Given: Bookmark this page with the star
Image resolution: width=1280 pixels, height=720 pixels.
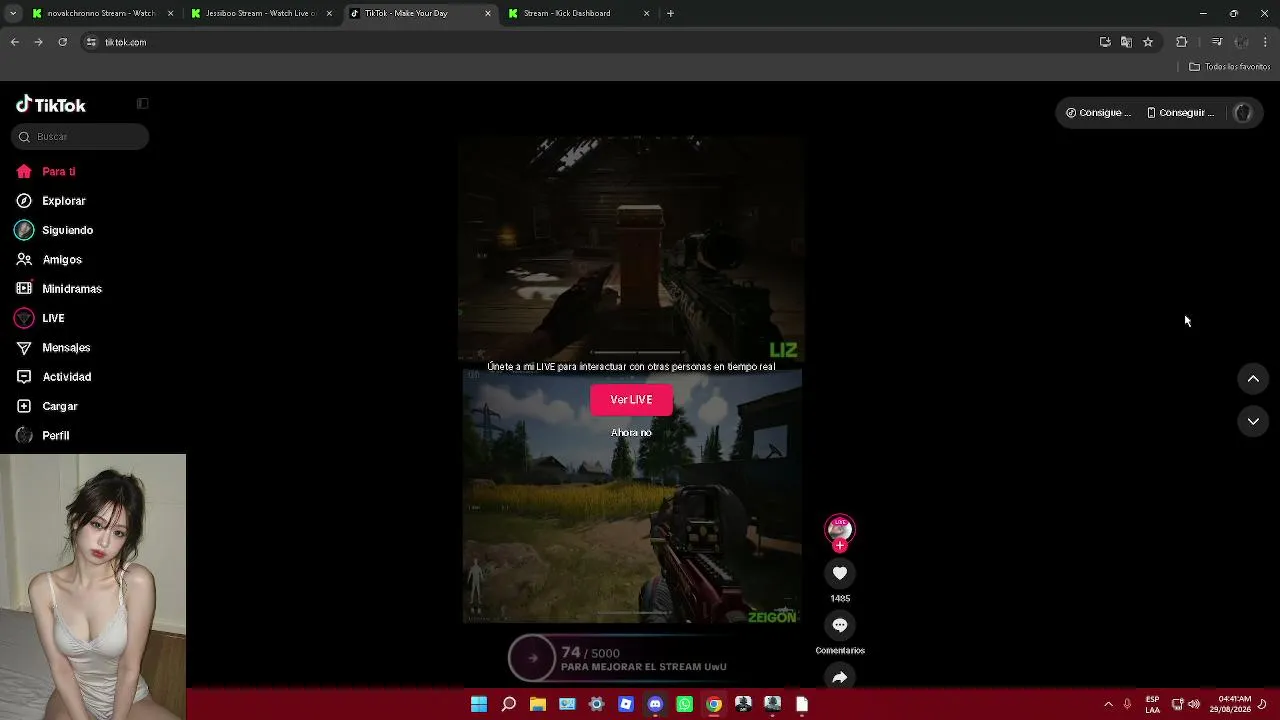Looking at the screenshot, I should click(1148, 42).
